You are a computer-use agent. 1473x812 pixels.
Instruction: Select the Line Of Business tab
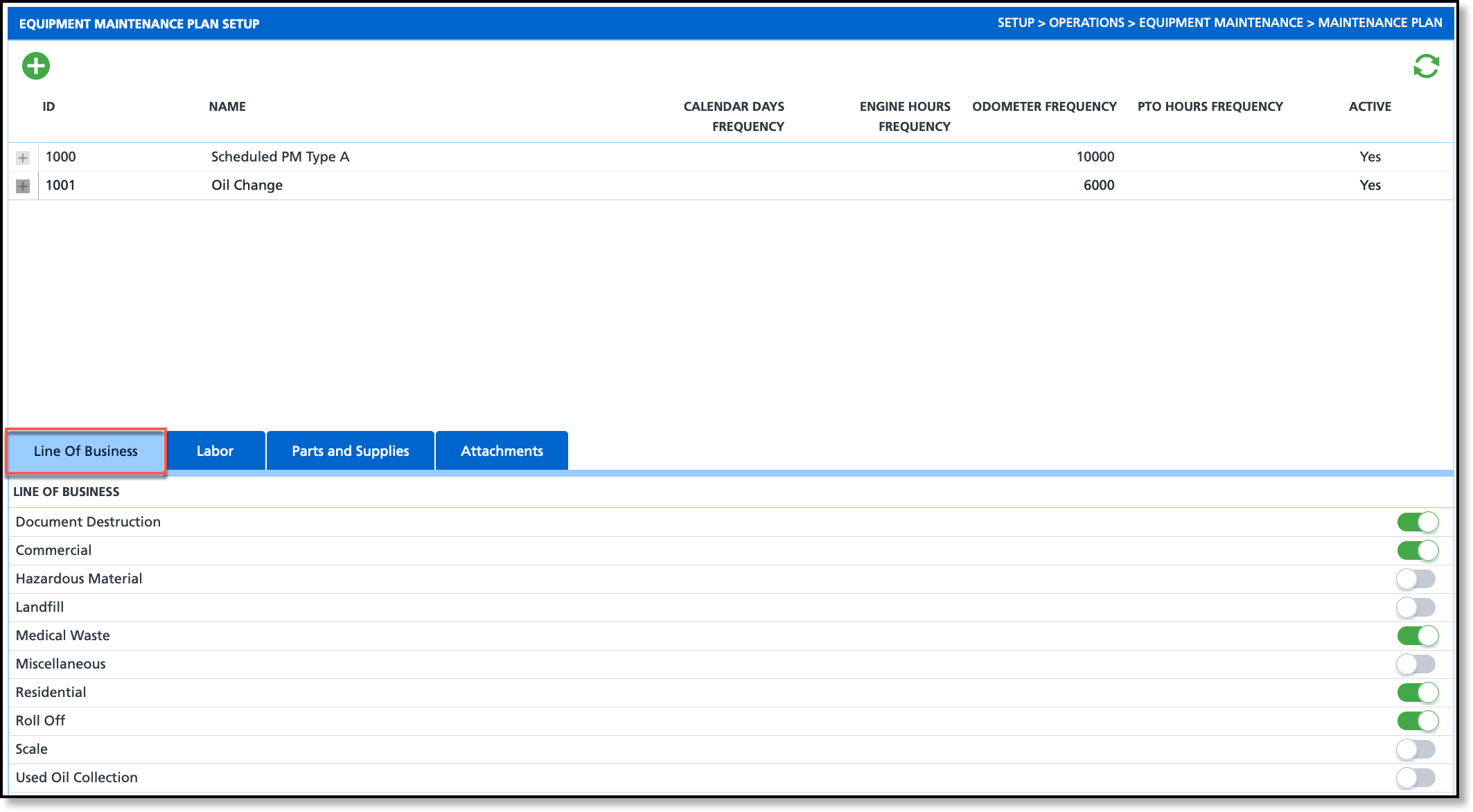point(86,451)
